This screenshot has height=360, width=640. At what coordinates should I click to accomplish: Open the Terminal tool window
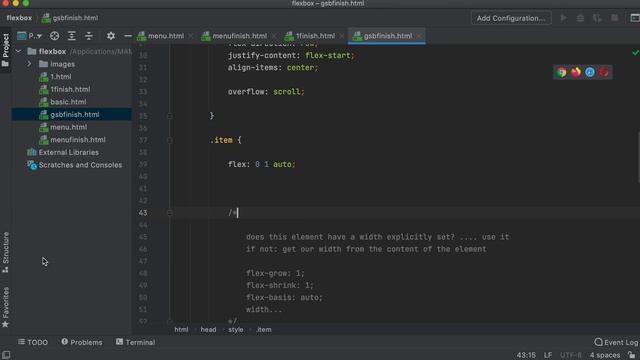point(135,342)
